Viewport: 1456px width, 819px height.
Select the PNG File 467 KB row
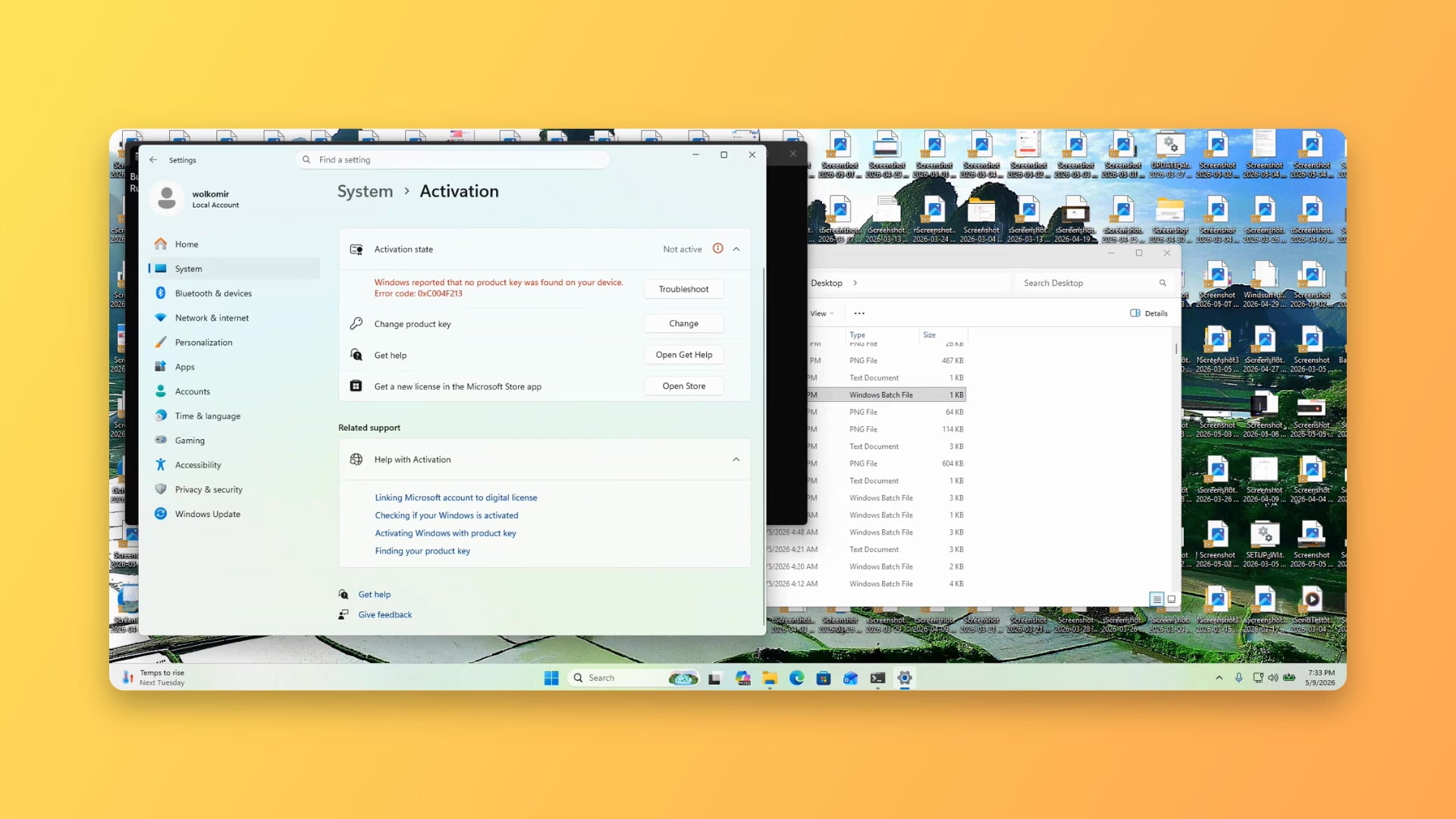tap(886, 361)
